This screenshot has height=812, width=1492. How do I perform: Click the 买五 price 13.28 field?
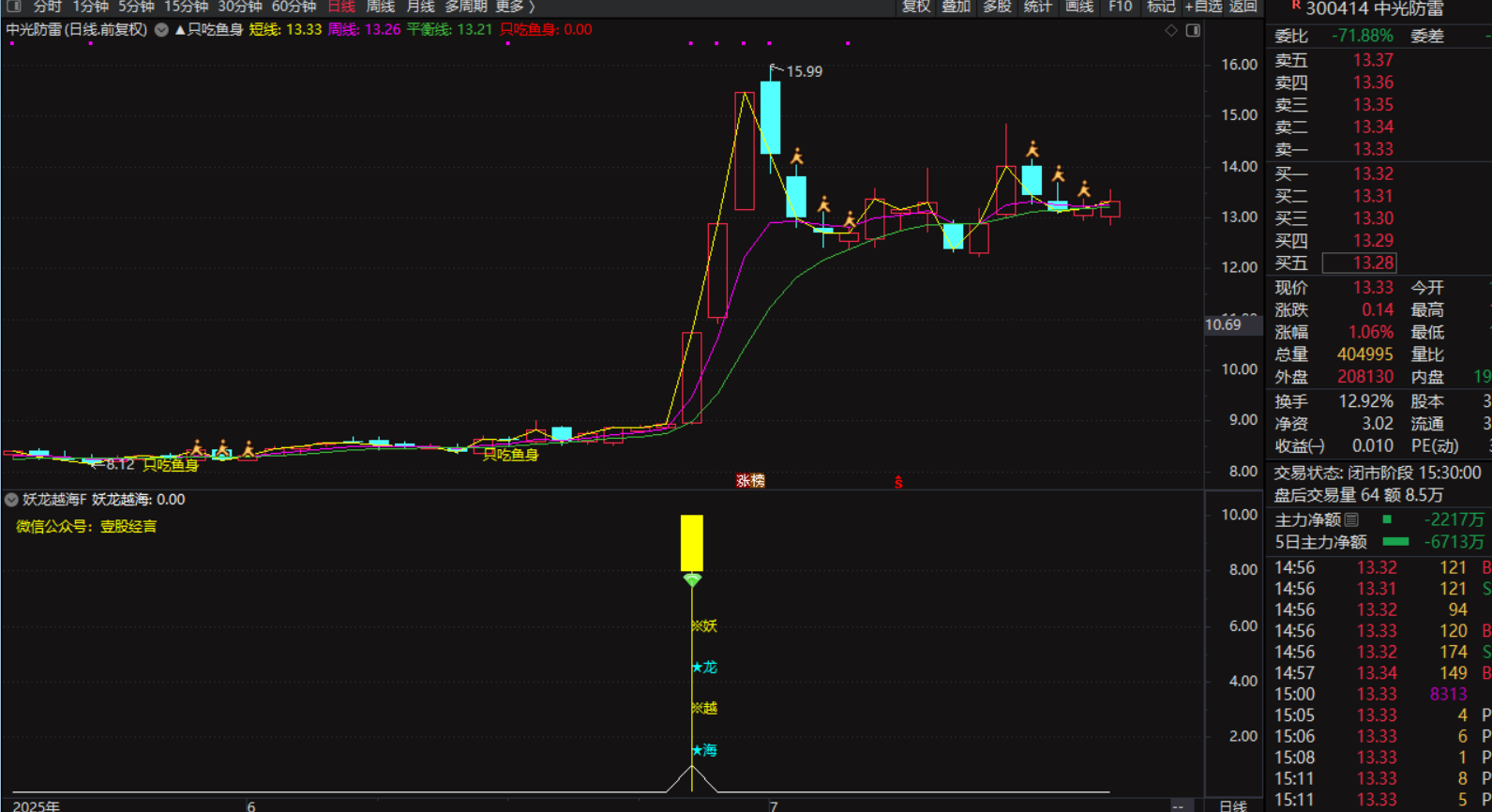click(1359, 263)
